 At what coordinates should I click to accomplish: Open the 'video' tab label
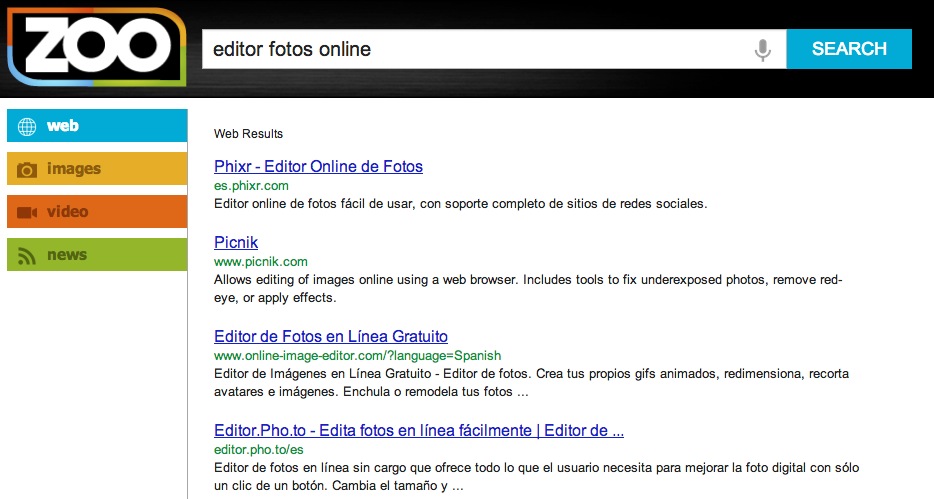68,212
